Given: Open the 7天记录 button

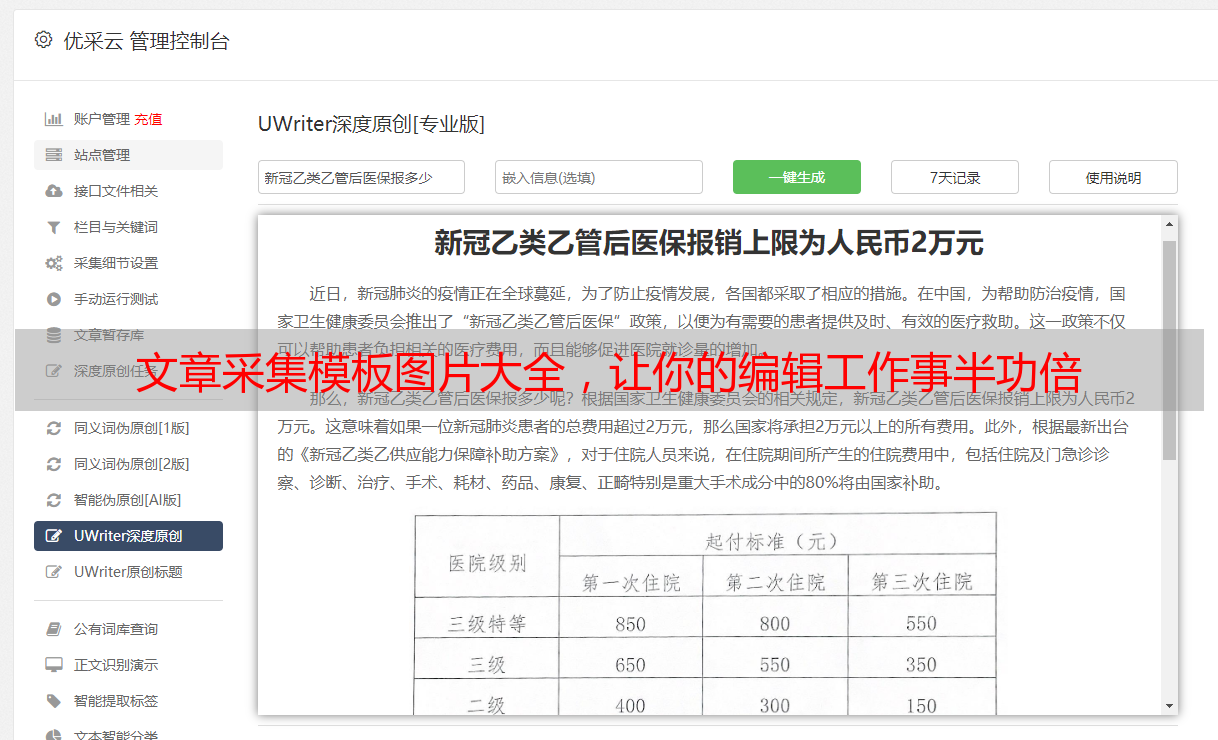Looking at the screenshot, I should (955, 177).
